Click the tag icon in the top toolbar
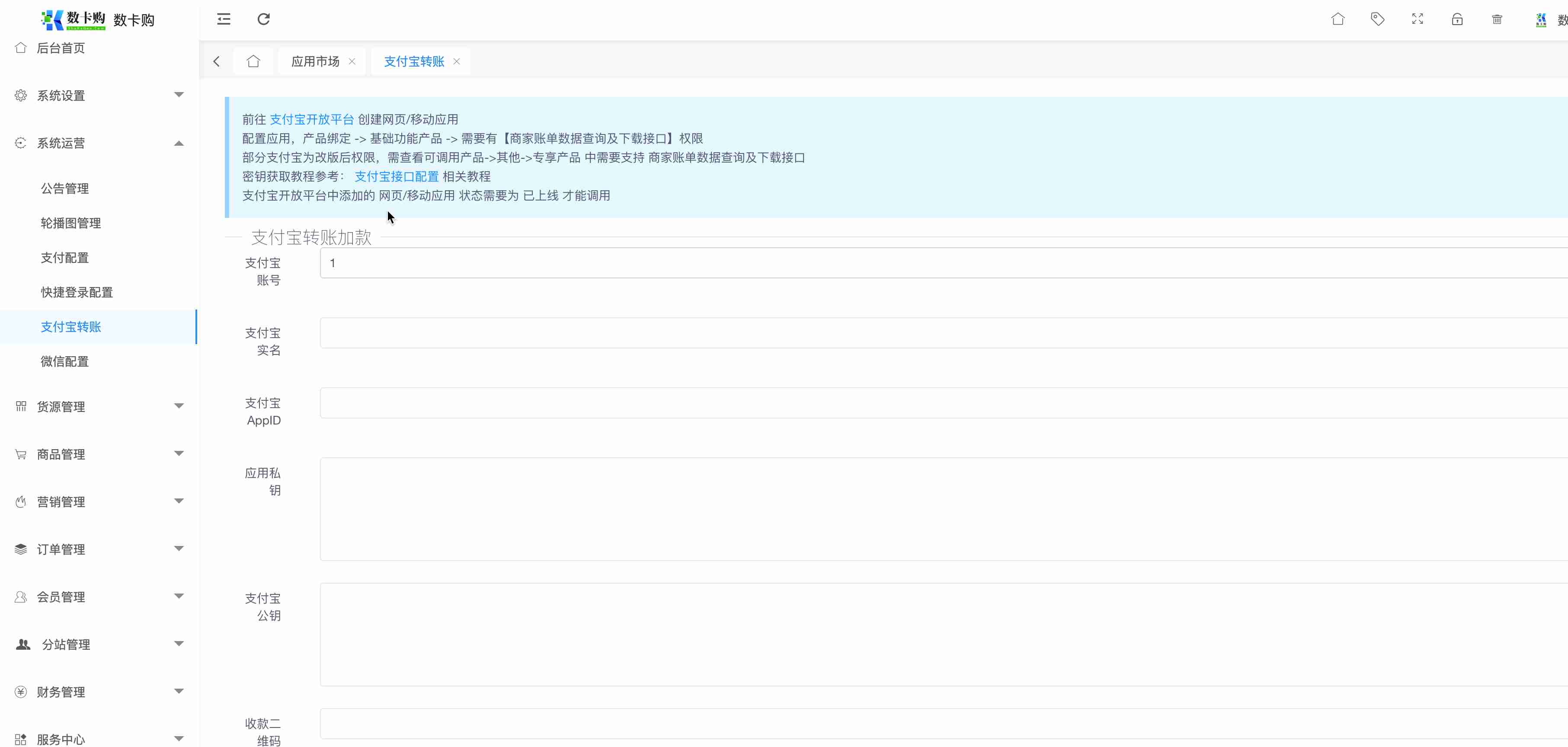1568x747 pixels. (1377, 19)
